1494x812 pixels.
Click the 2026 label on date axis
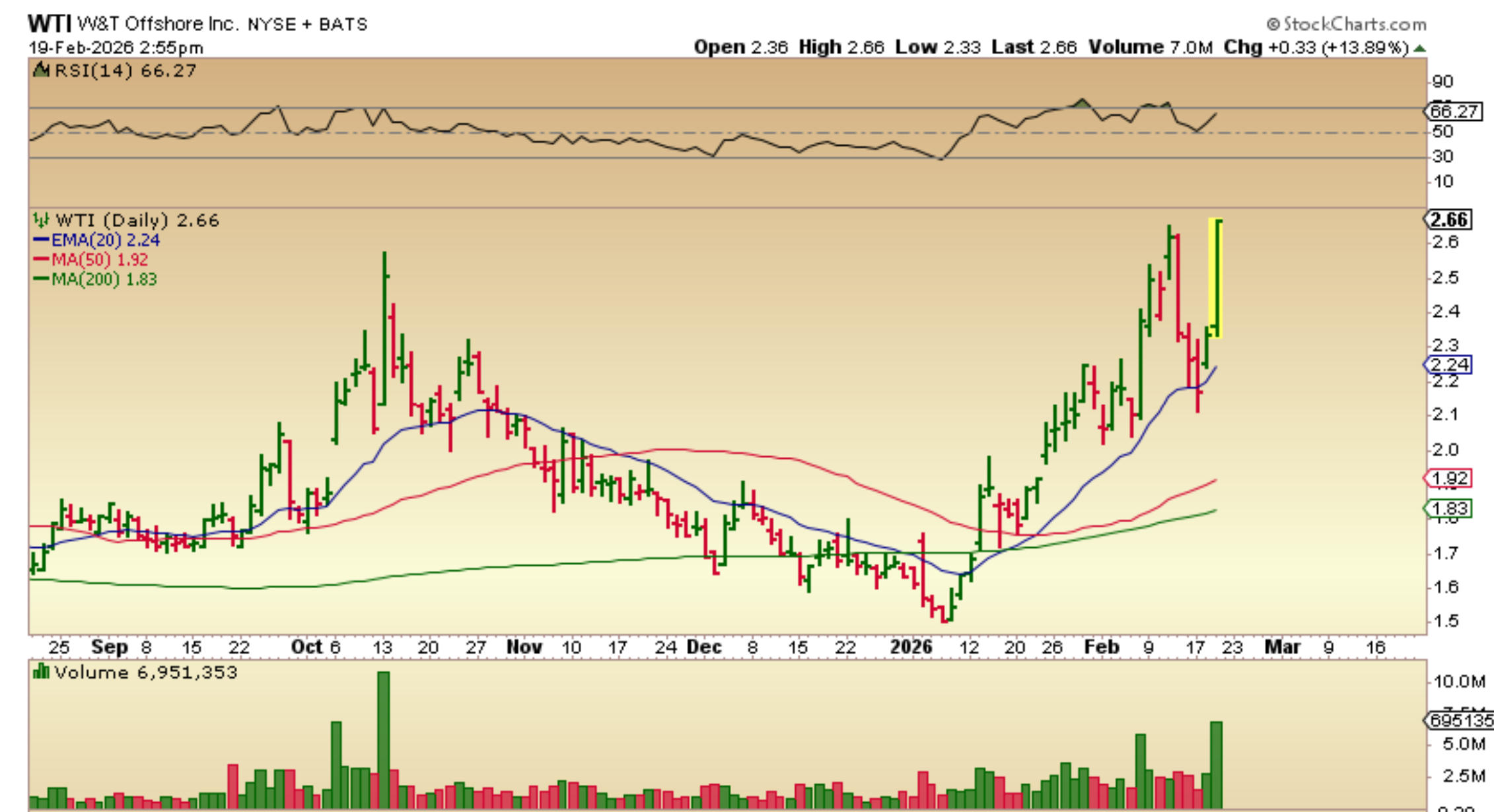911,647
